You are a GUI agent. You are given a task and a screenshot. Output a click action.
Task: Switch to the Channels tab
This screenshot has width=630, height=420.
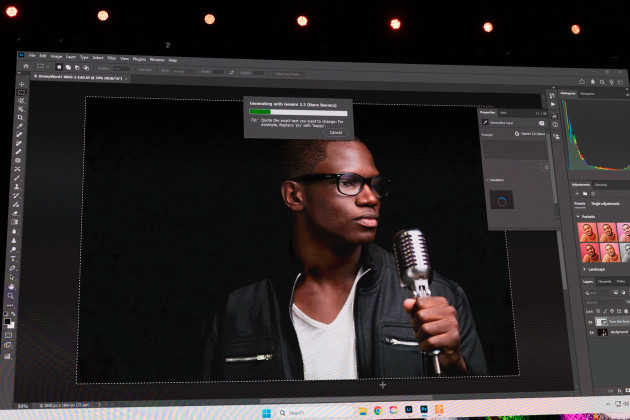(x=604, y=281)
